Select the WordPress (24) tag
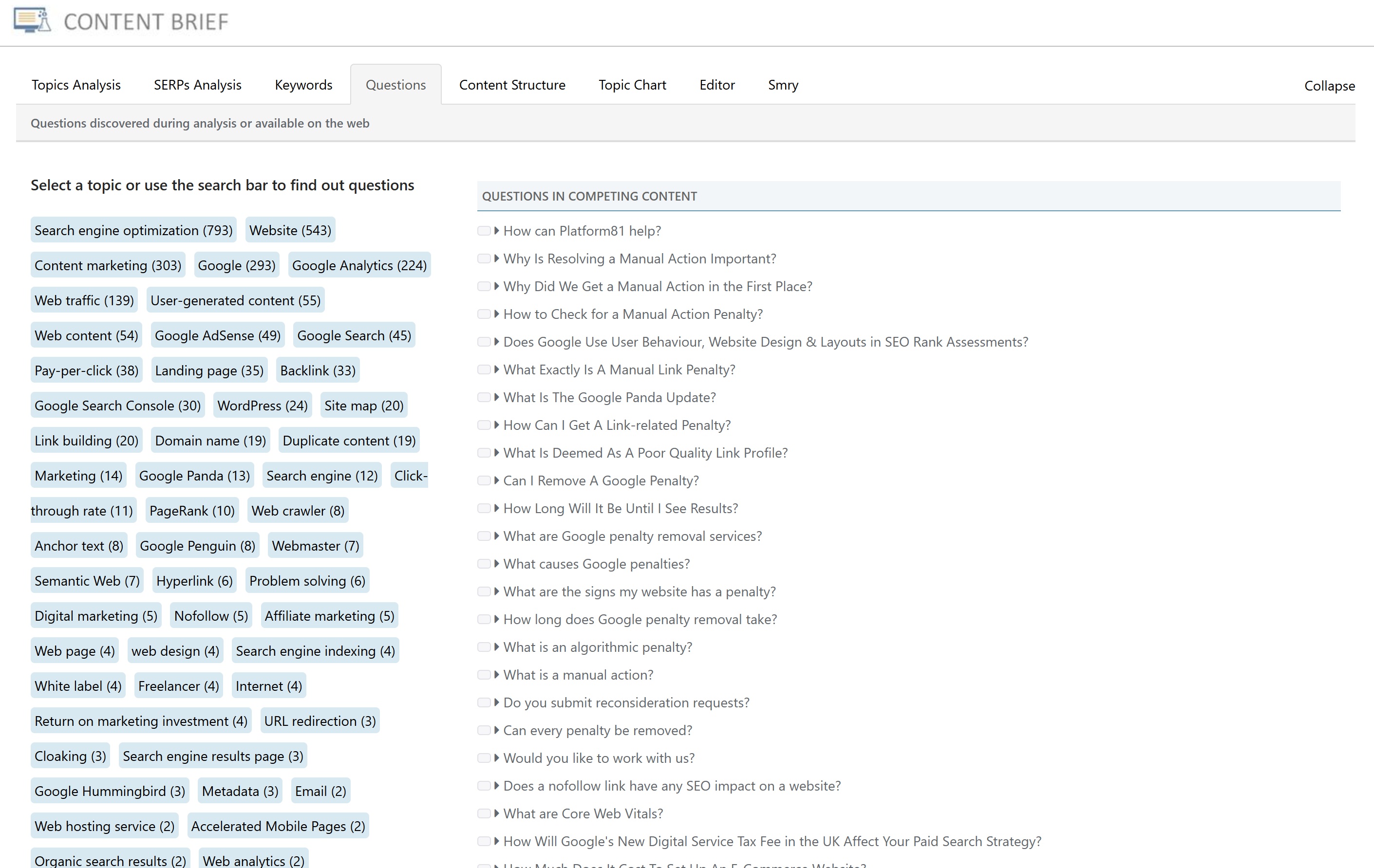The width and height of the screenshot is (1374, 868). [263, 406]
